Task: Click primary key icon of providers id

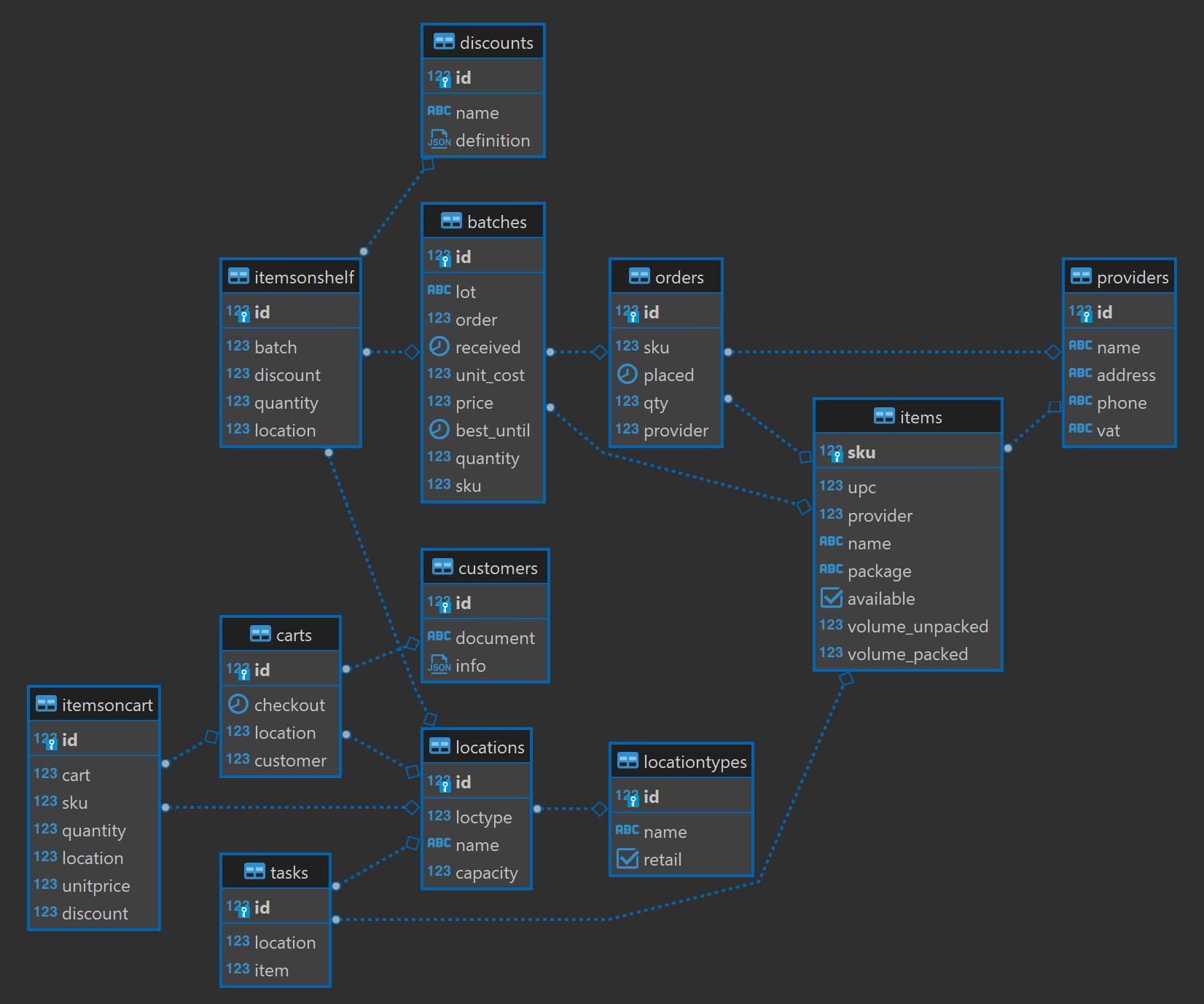Action: click(1080, 313)
